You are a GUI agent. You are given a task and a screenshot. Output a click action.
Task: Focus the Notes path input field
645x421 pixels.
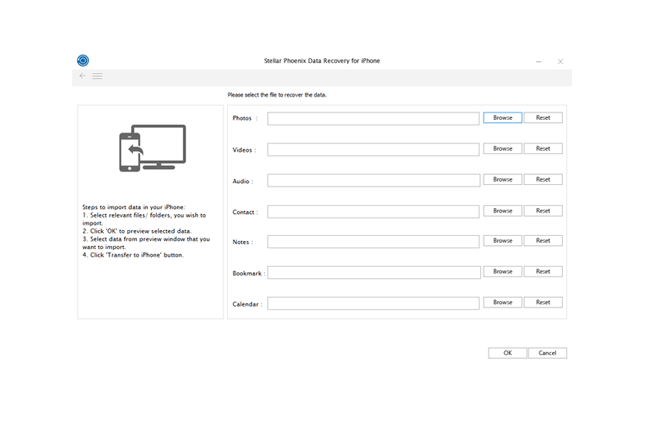(x=373, y=242)
